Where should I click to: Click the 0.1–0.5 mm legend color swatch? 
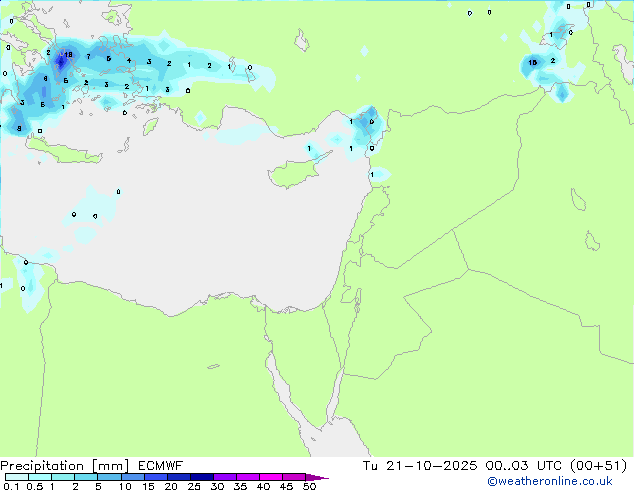tap(17, 477)
